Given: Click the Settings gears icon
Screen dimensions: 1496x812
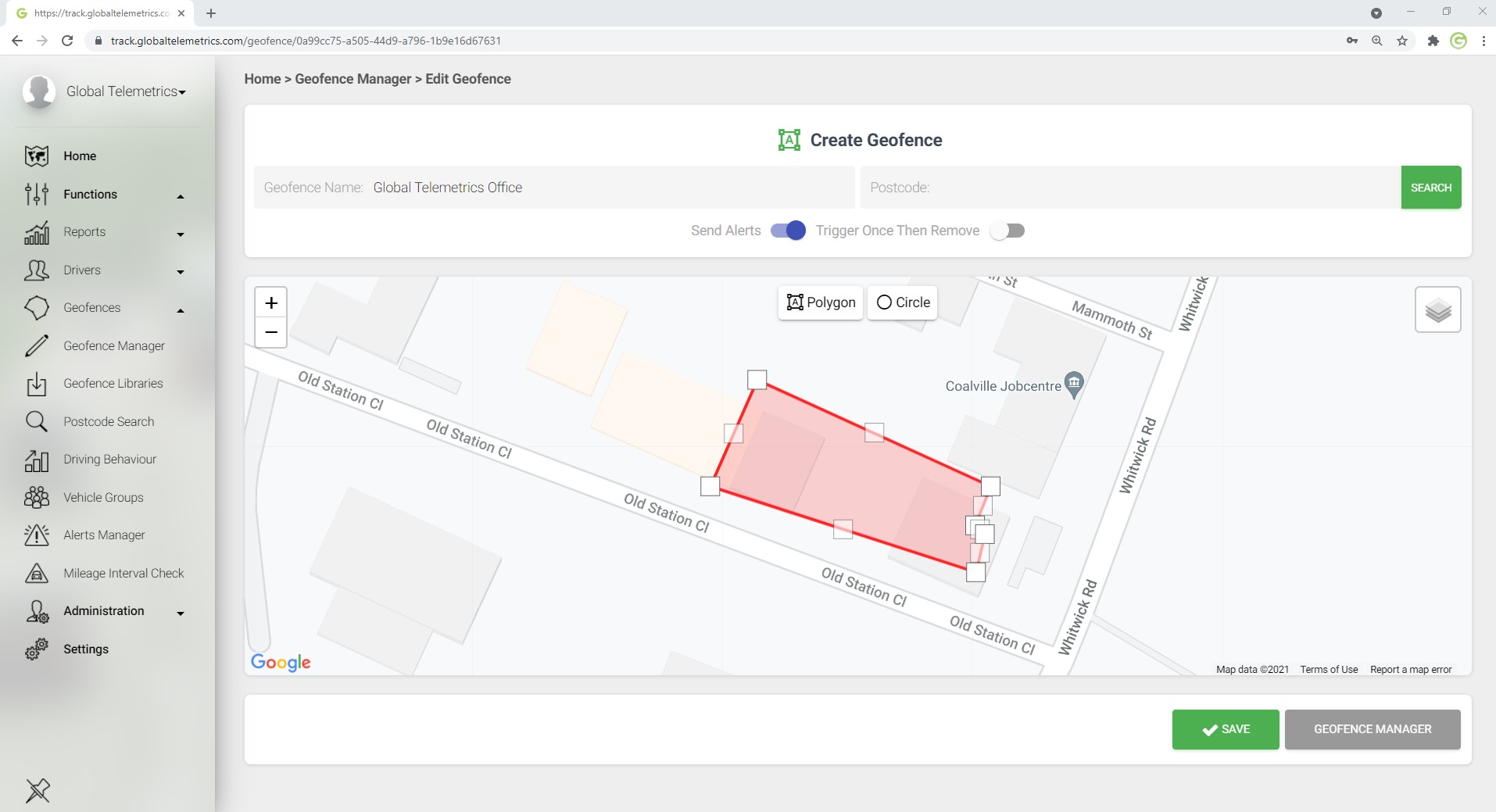Looking at the screenshot, I should [37, 649].
